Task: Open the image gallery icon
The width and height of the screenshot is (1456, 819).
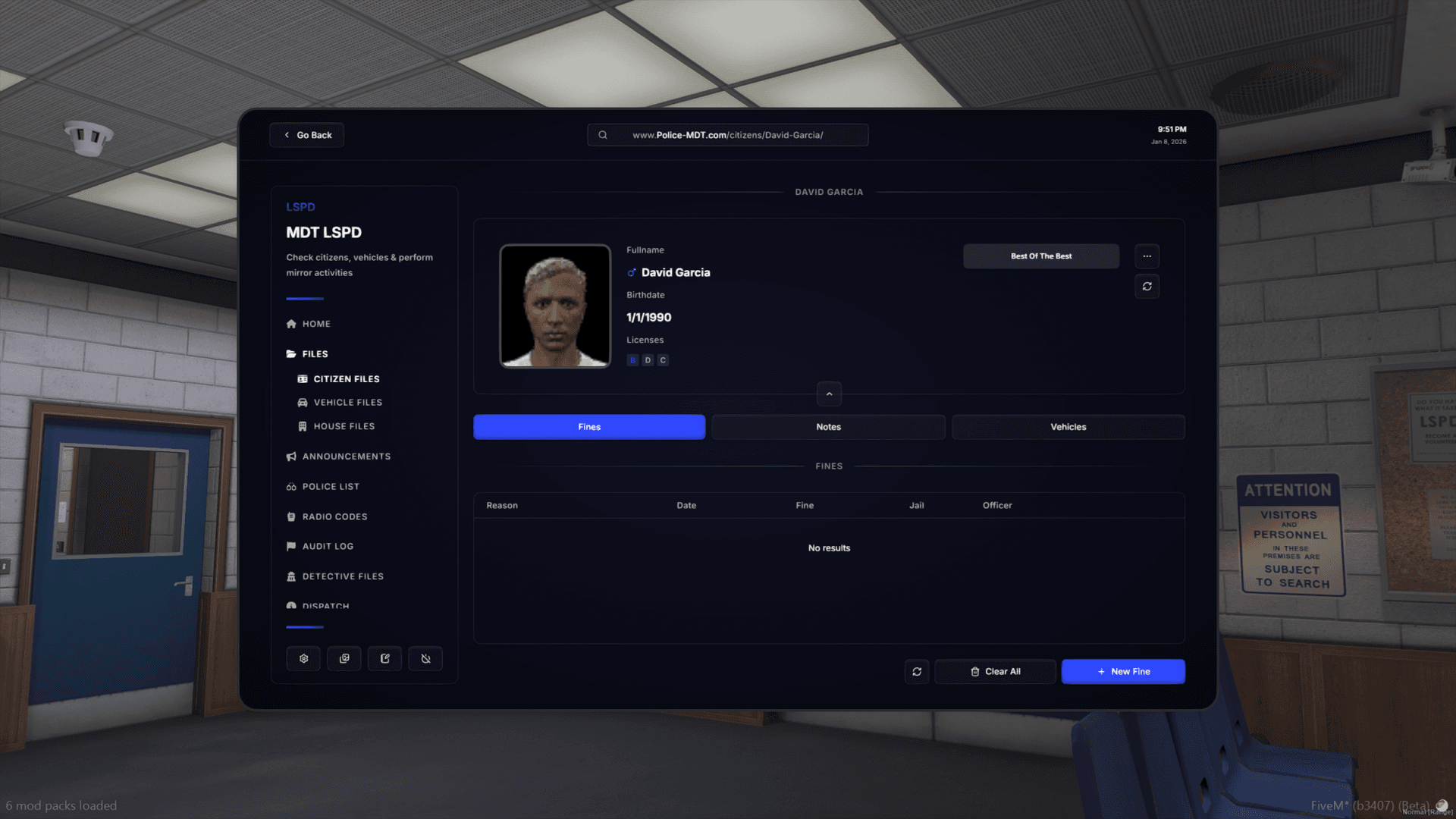Action: coord(344,658)
